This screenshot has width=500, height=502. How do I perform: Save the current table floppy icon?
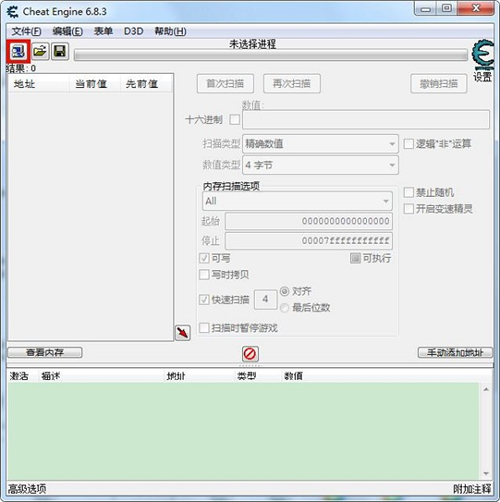tap(60, 51)
